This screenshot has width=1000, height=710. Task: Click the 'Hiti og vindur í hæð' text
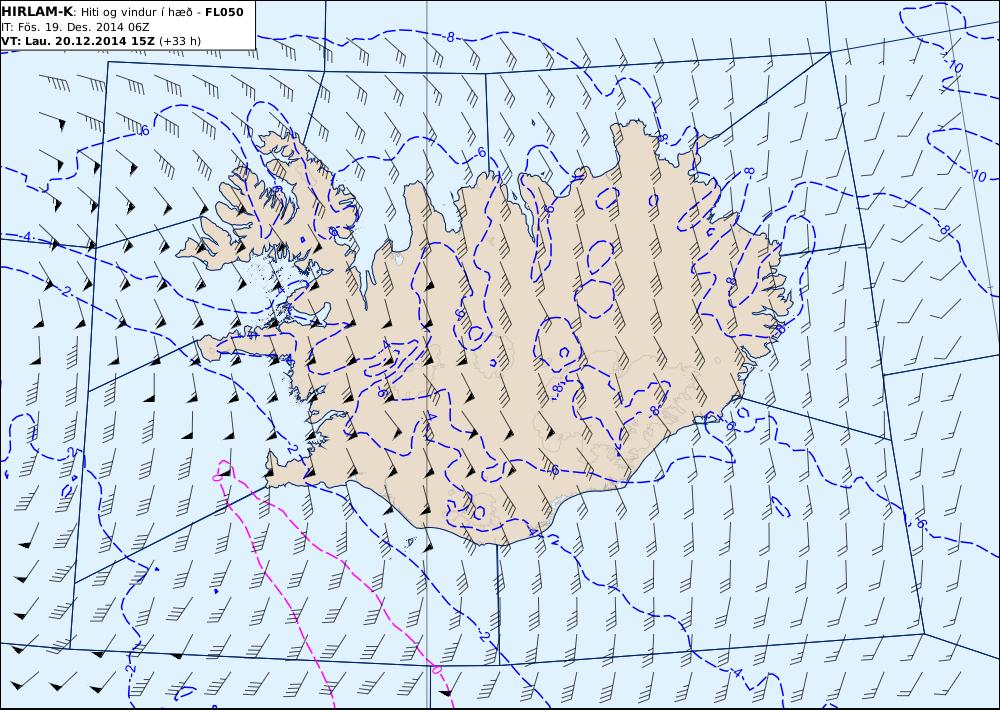136,13
